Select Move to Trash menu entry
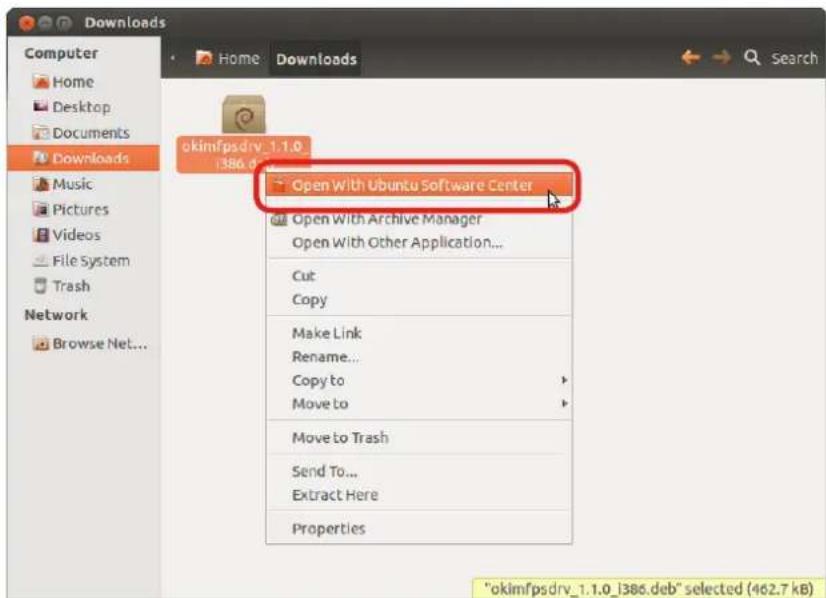Image resolution: width=826 pixels, height=598 pixels. (x=419, y=437)
